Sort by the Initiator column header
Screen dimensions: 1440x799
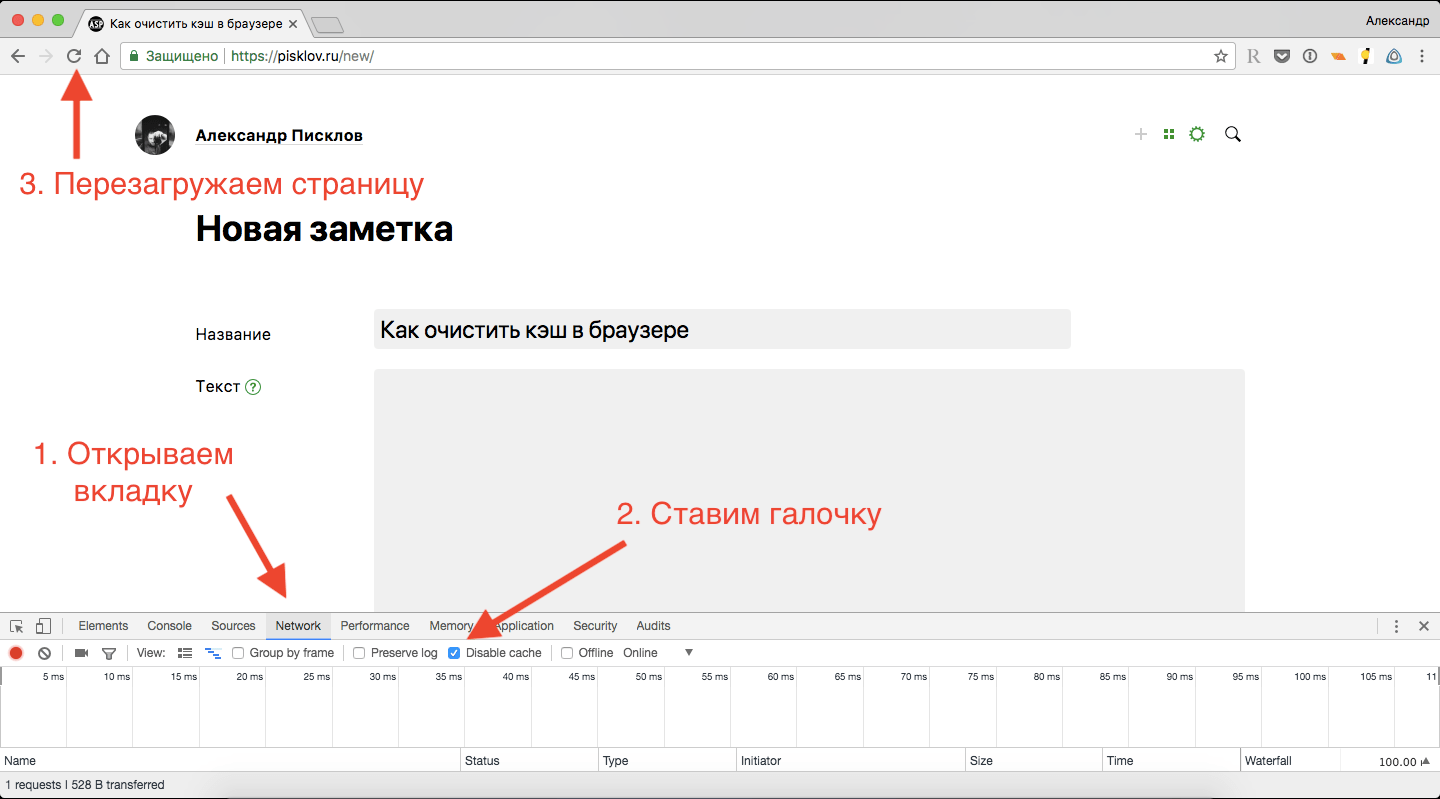[851, 761]
